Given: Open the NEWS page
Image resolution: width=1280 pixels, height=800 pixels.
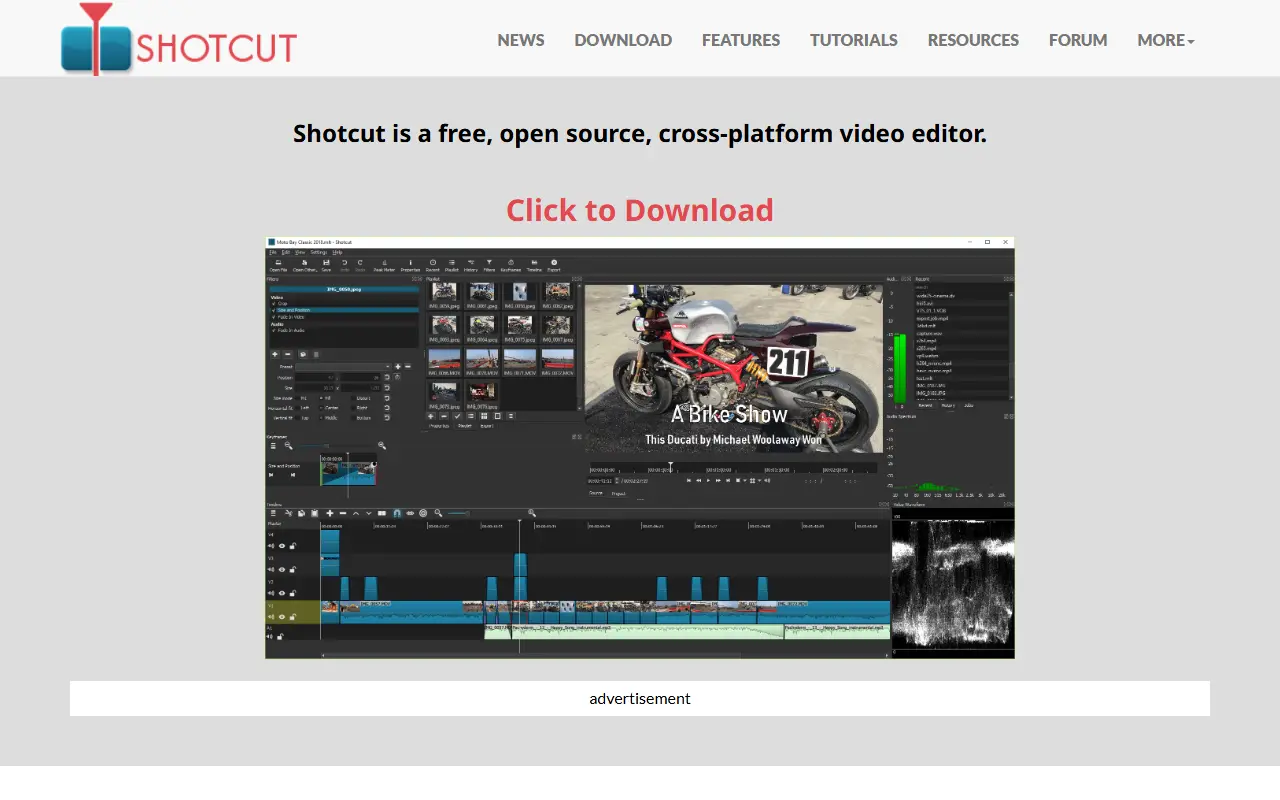Looking at the screenshot, I should click(521, 40).
